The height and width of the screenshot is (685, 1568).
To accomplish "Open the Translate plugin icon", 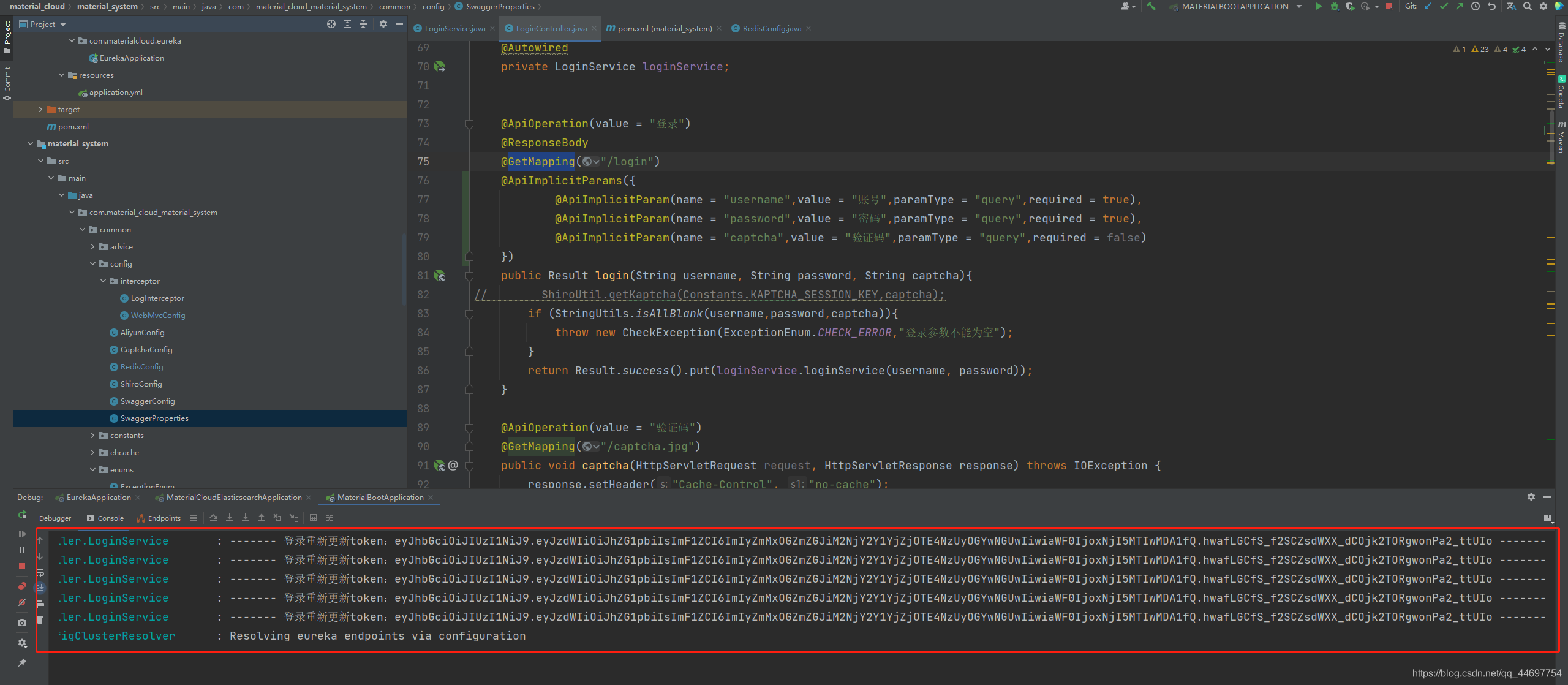I will click(1511, 7).
